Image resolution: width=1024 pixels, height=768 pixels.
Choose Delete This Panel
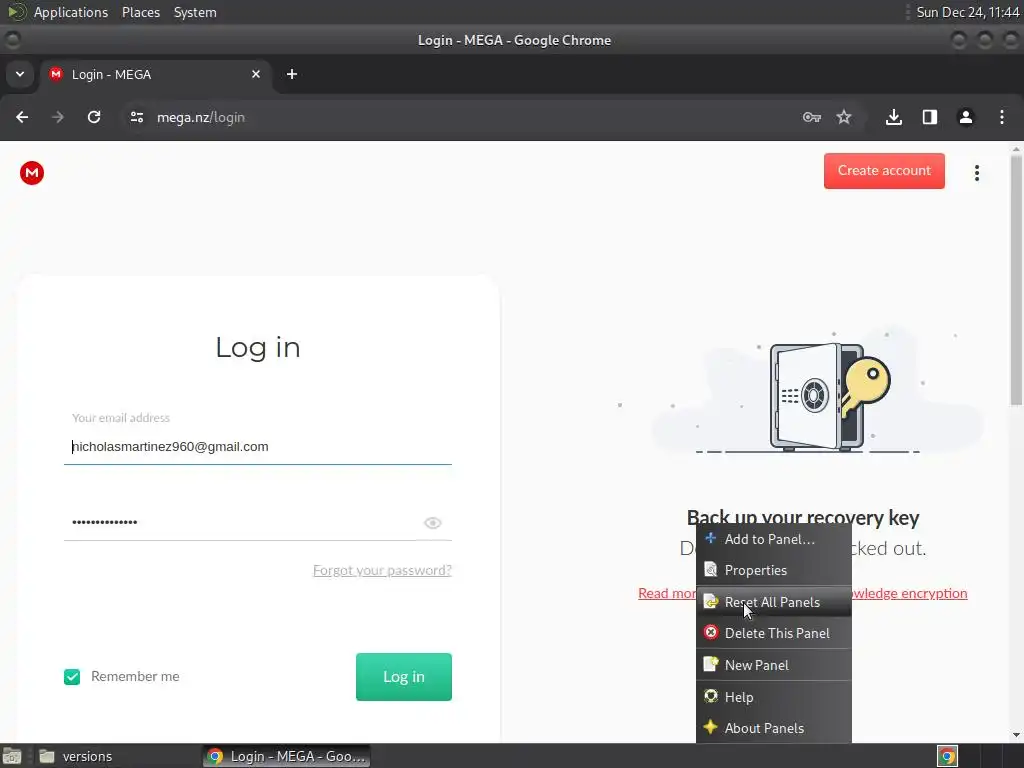[x=774, y=633]
